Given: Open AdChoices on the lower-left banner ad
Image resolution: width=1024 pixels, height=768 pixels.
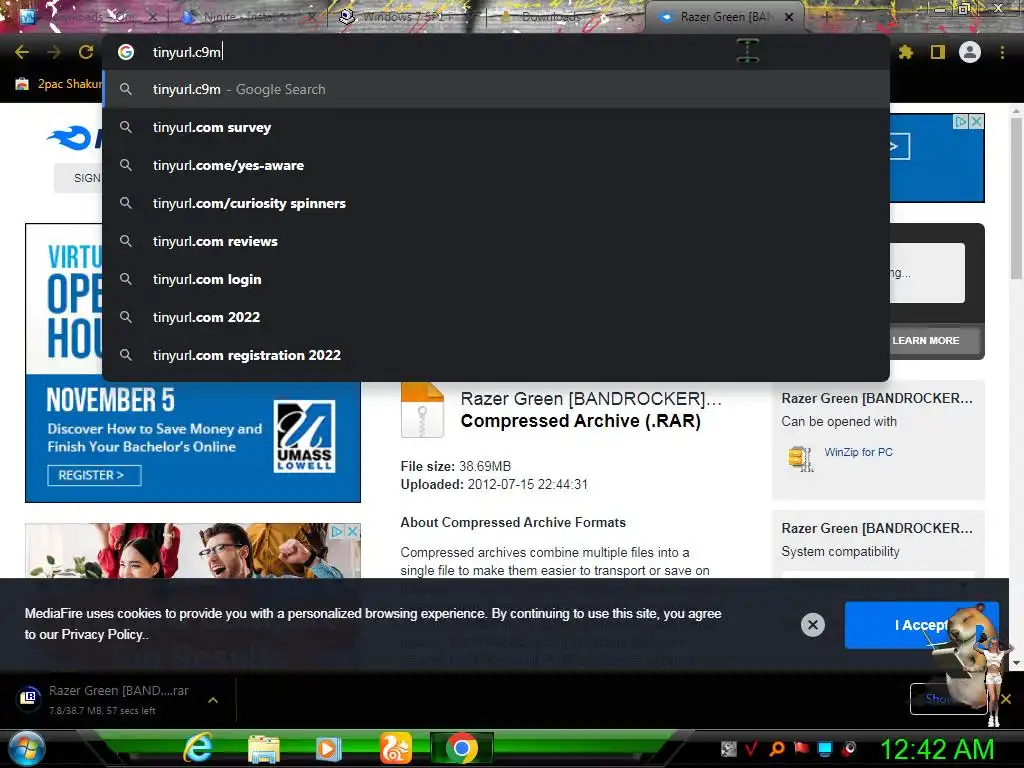Looking at the screenshot, I should [337, 532].
